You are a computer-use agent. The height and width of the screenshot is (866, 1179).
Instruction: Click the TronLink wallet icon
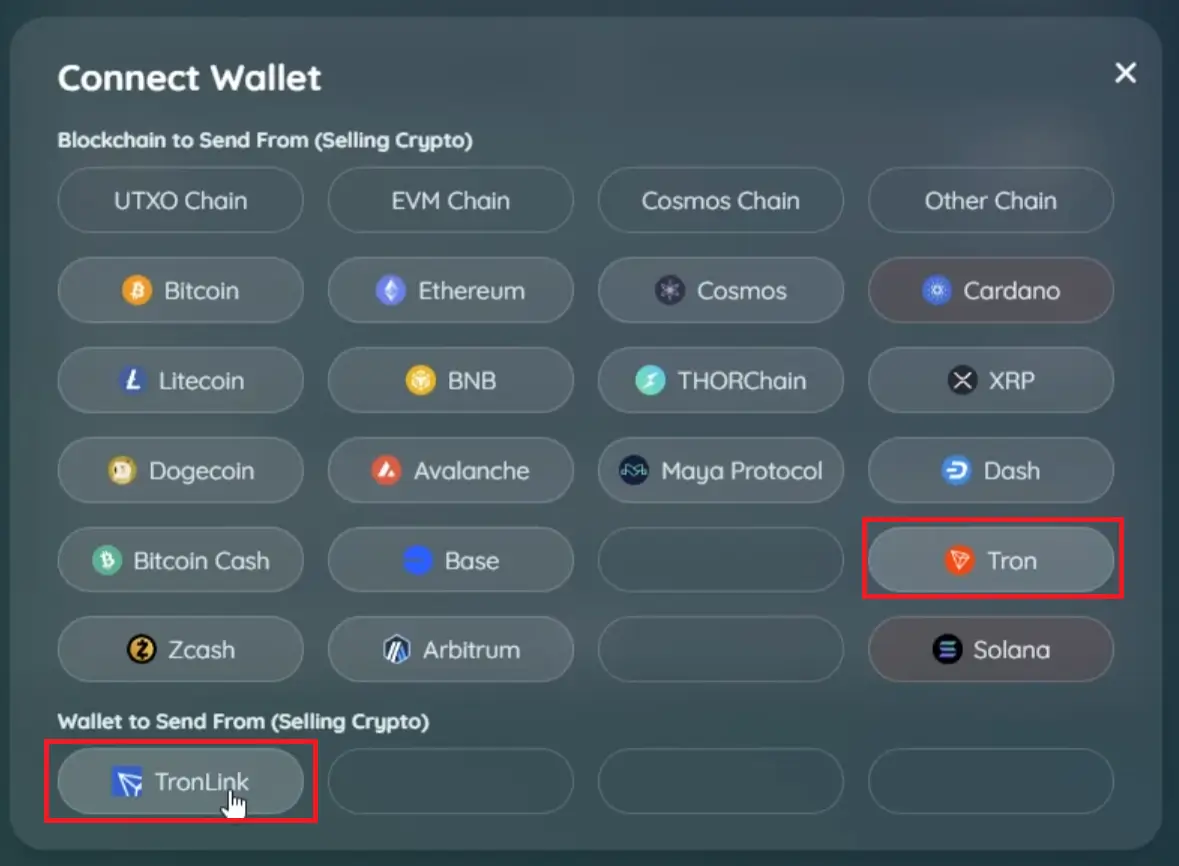127,782
